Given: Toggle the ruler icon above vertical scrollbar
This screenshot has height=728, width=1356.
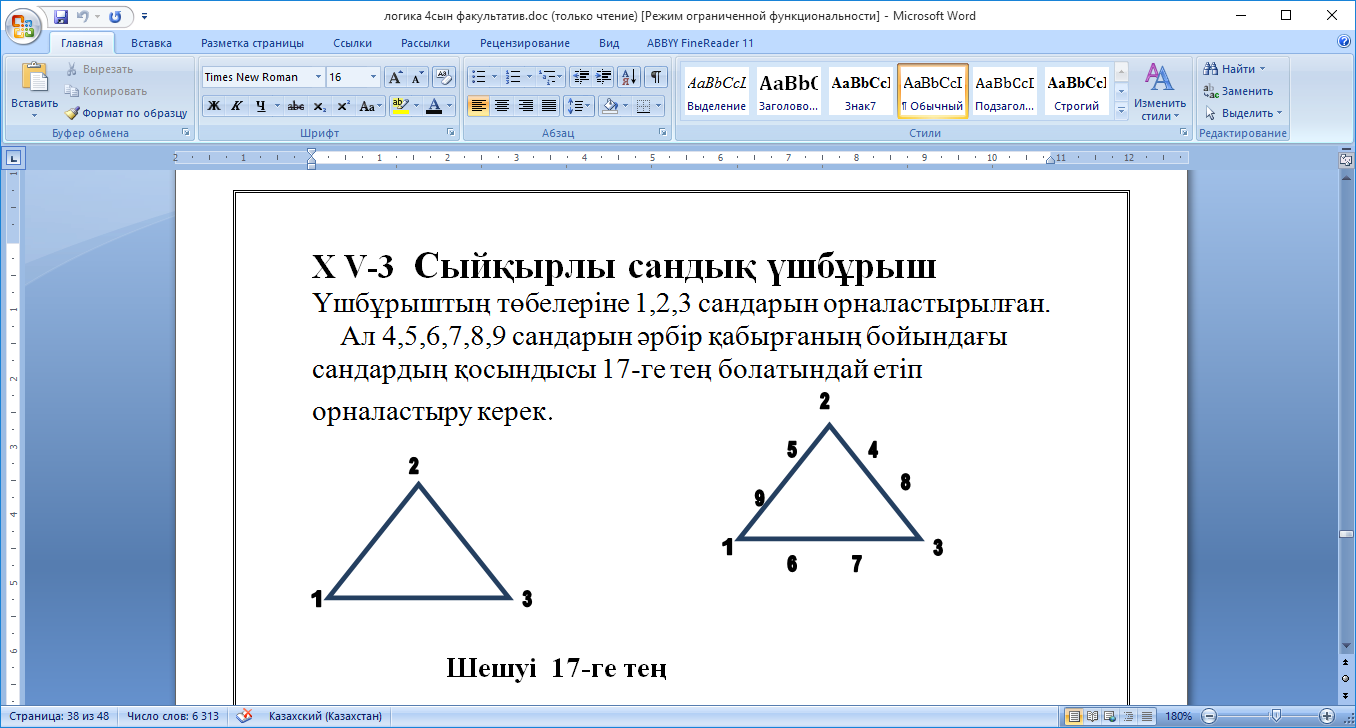Looking at the screenshot, I should pos(1345,159).
